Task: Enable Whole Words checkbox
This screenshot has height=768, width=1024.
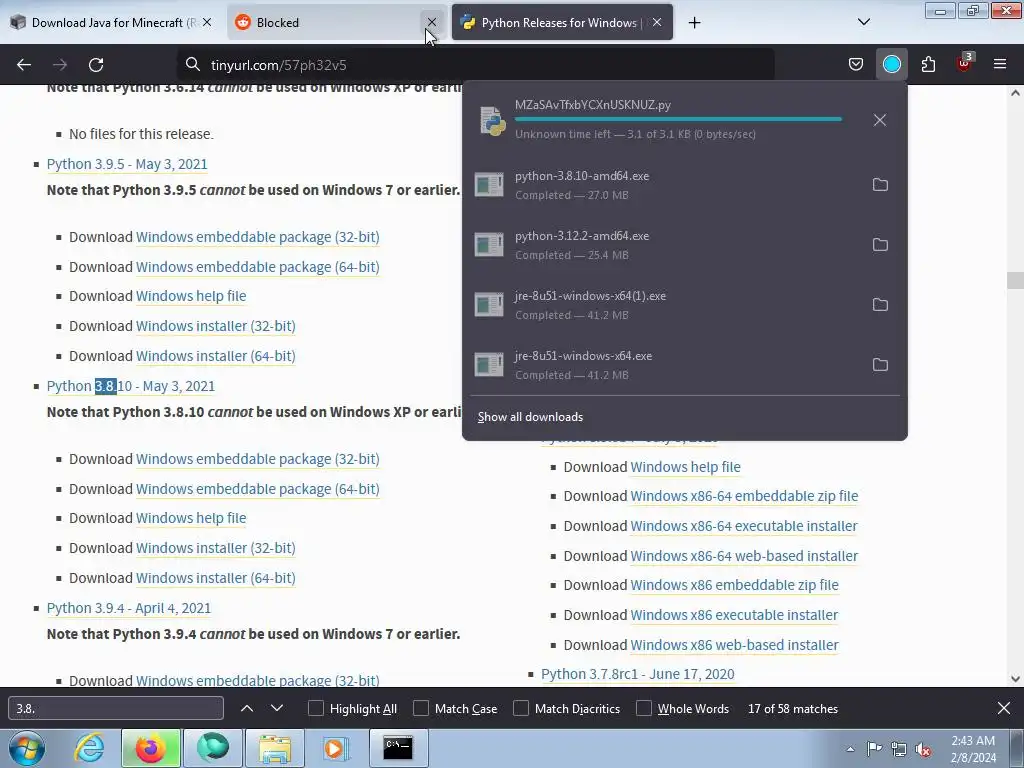Action: click(x=644, y=709)
